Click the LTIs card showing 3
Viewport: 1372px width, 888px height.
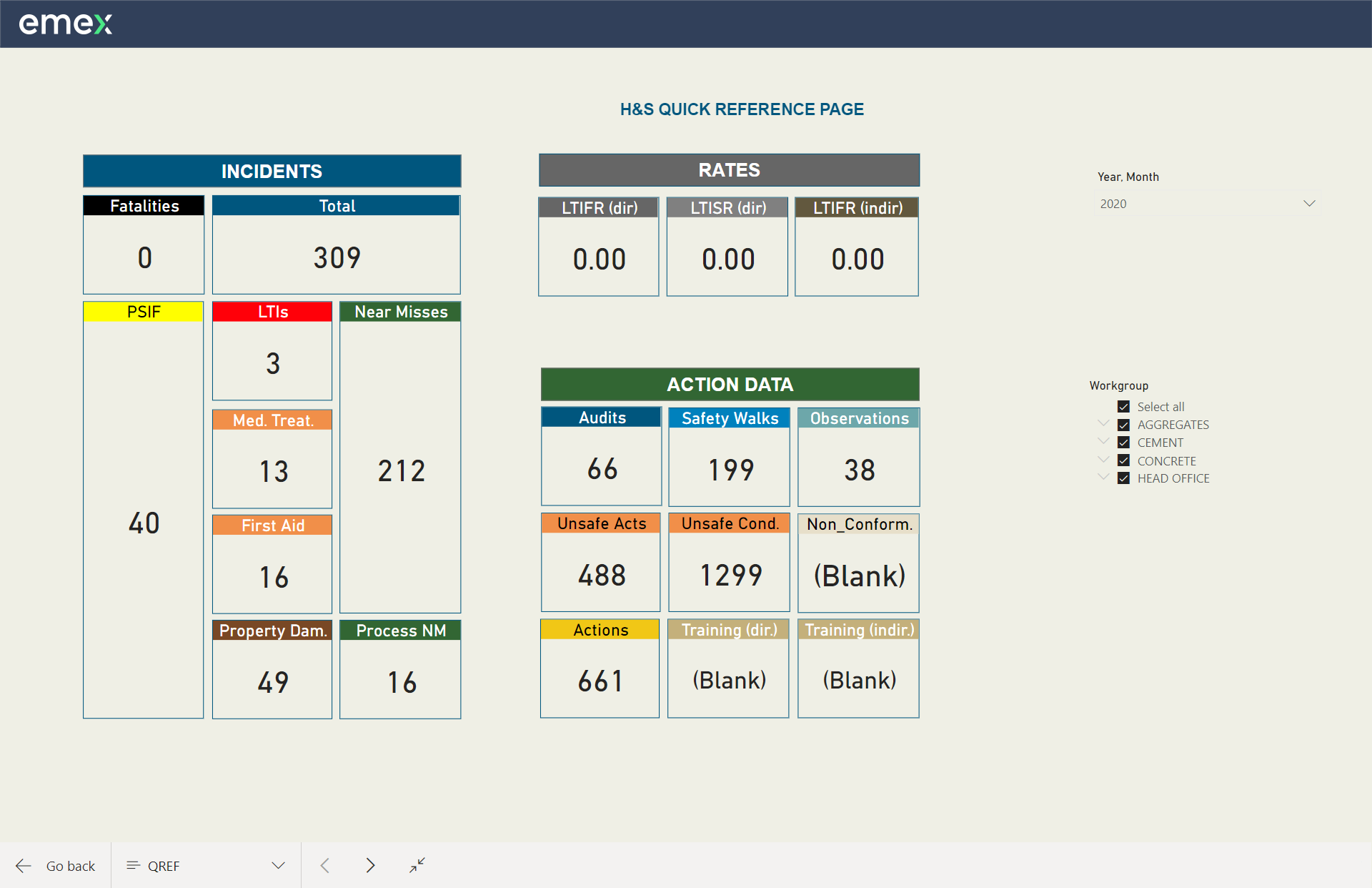tap(272, 362)
